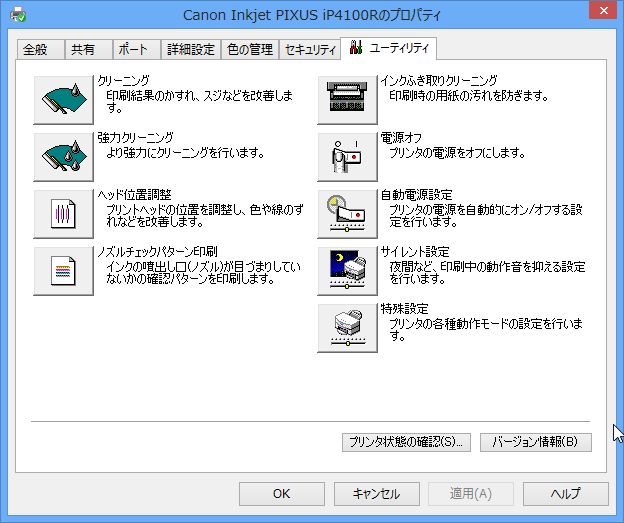The height and width of the screenshot is (523, 624).
Task: Click プリンタ状態の確認(S)... button
Action: (406, 442)
